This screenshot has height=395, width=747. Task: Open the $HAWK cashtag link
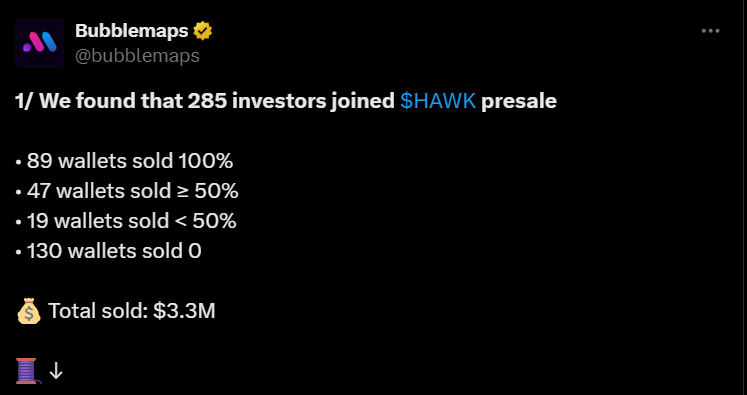click(438, 101)
